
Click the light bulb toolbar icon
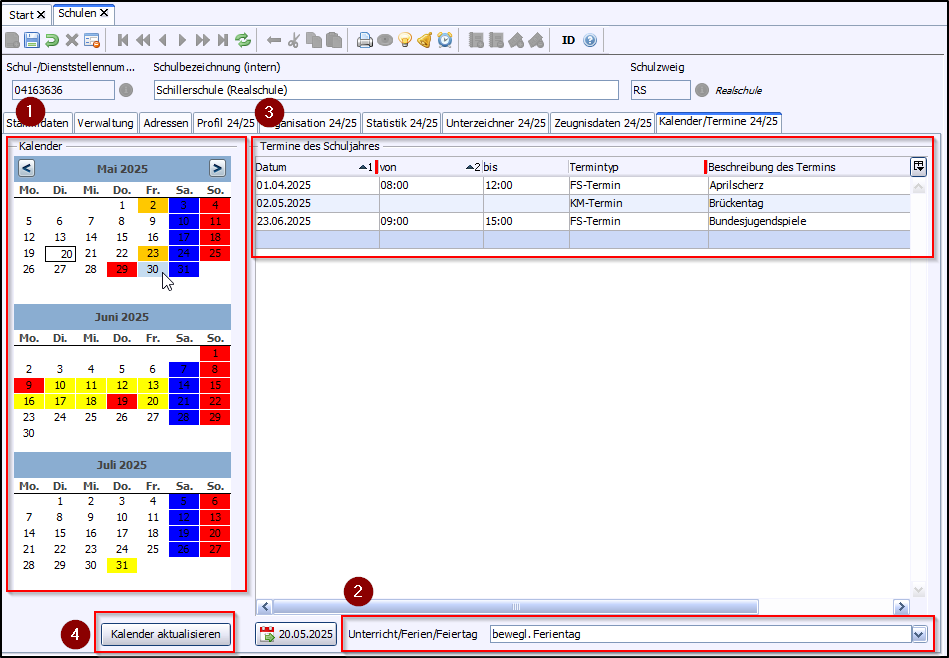[x=405, y=41]
